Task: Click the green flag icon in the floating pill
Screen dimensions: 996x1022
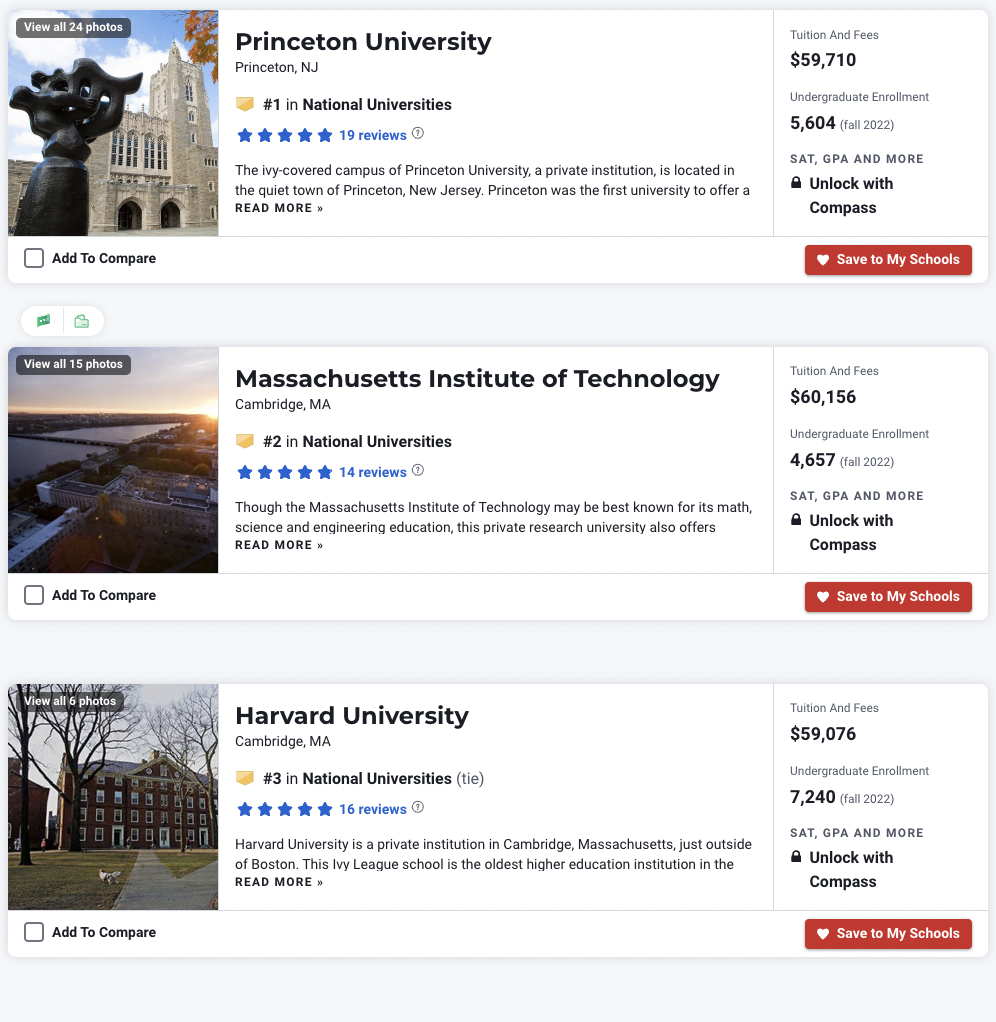Action: click(43, 321)
